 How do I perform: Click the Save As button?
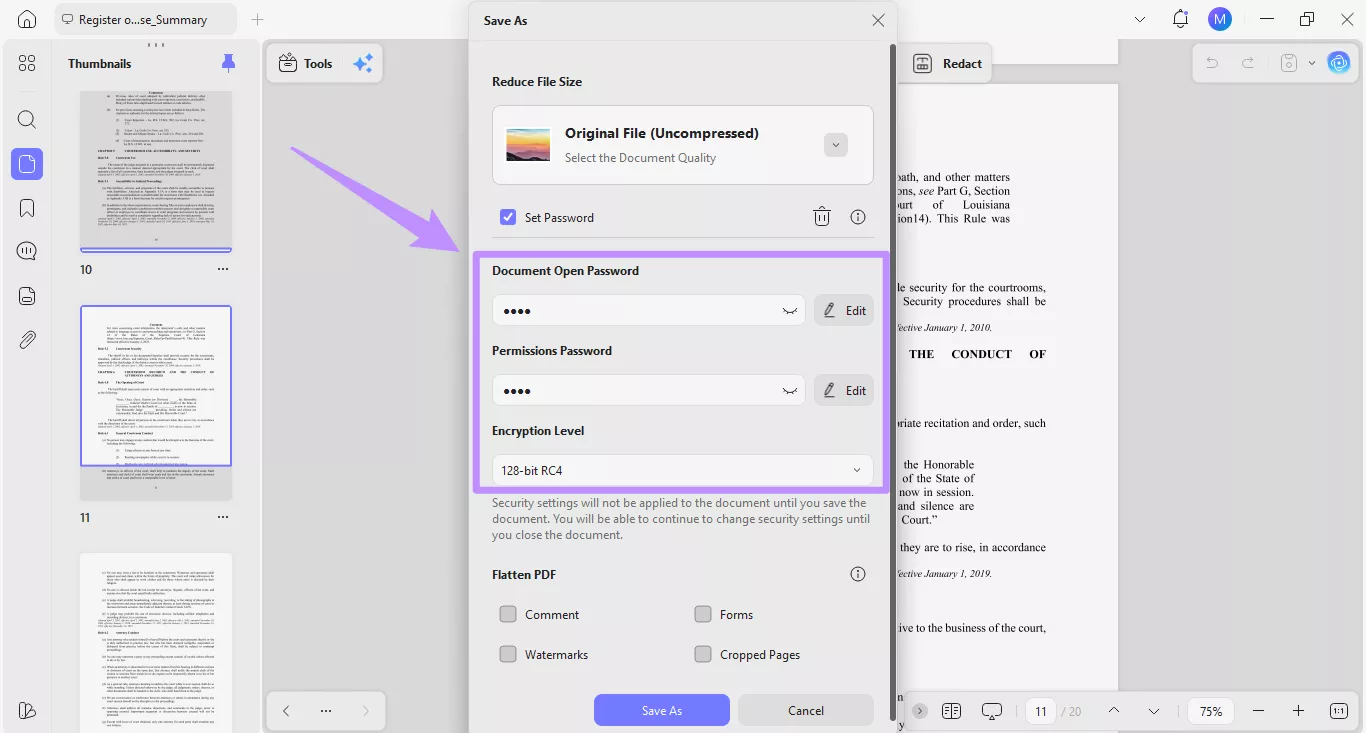[662, 710]
